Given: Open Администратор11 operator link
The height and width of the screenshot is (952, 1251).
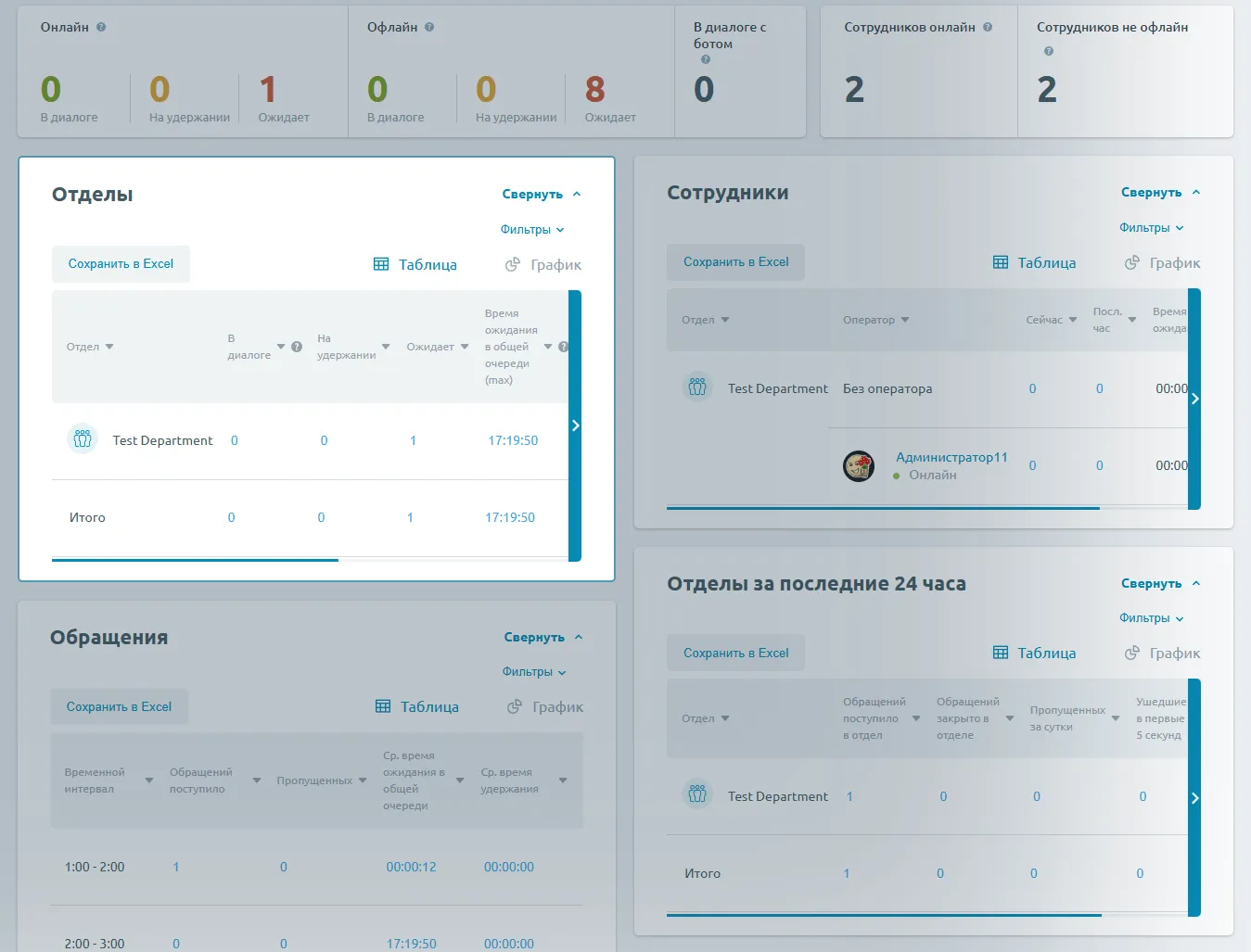Looking at the screenshot, I should click(951, 457).
